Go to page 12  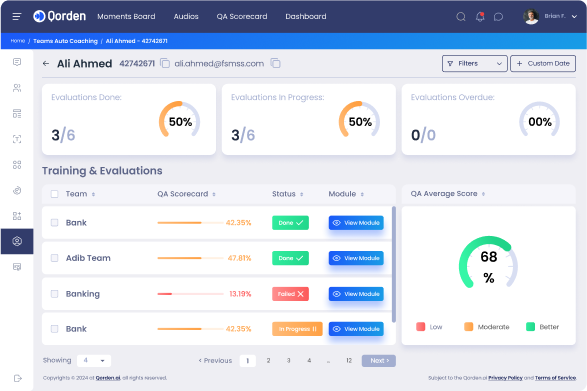349,361
